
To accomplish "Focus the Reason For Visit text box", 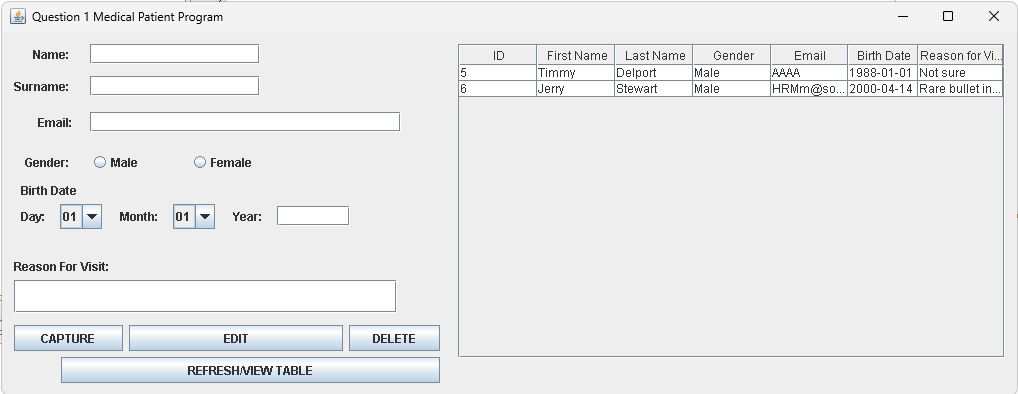I will [205, 296].
